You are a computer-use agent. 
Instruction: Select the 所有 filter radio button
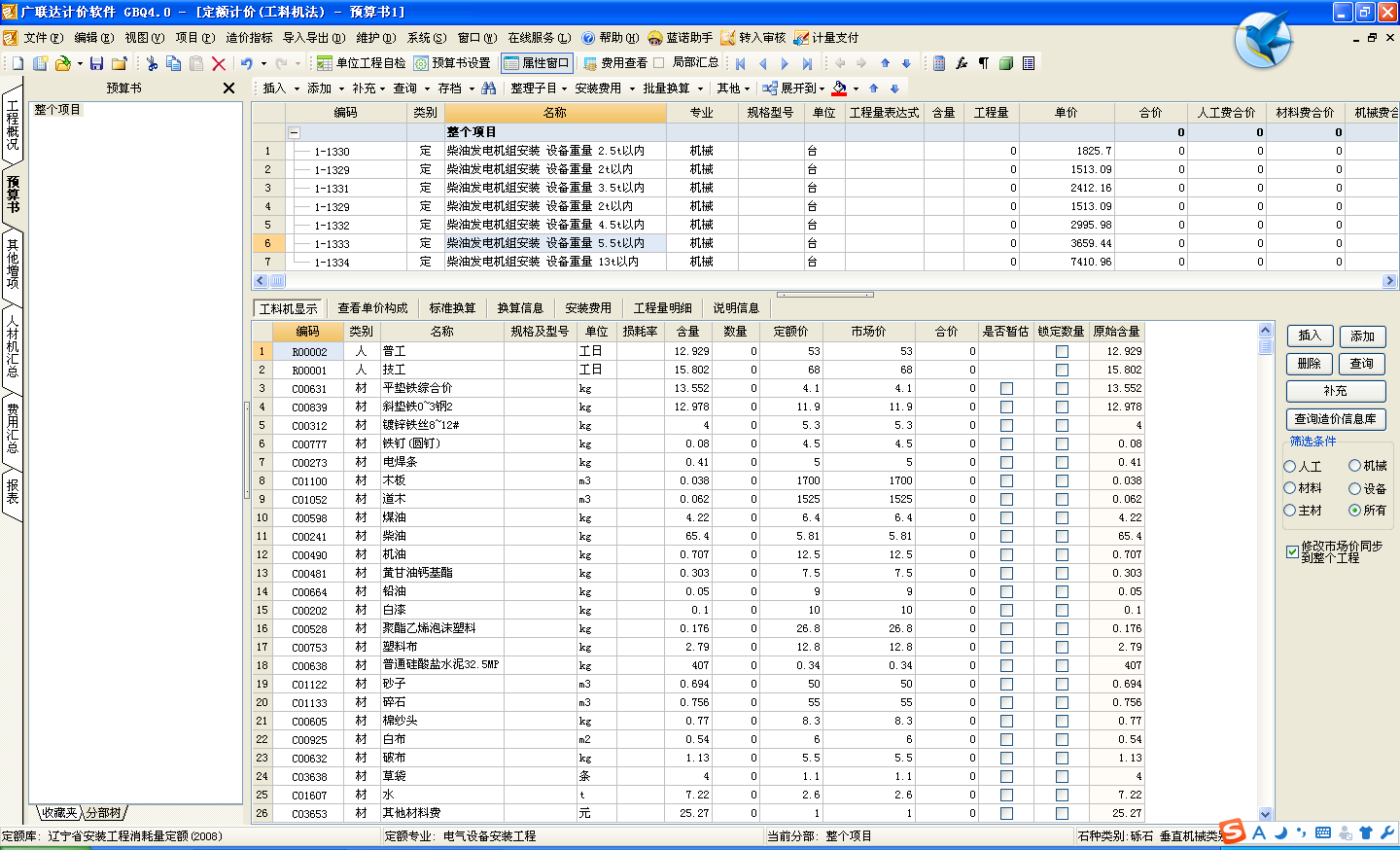coord(1354,510)
